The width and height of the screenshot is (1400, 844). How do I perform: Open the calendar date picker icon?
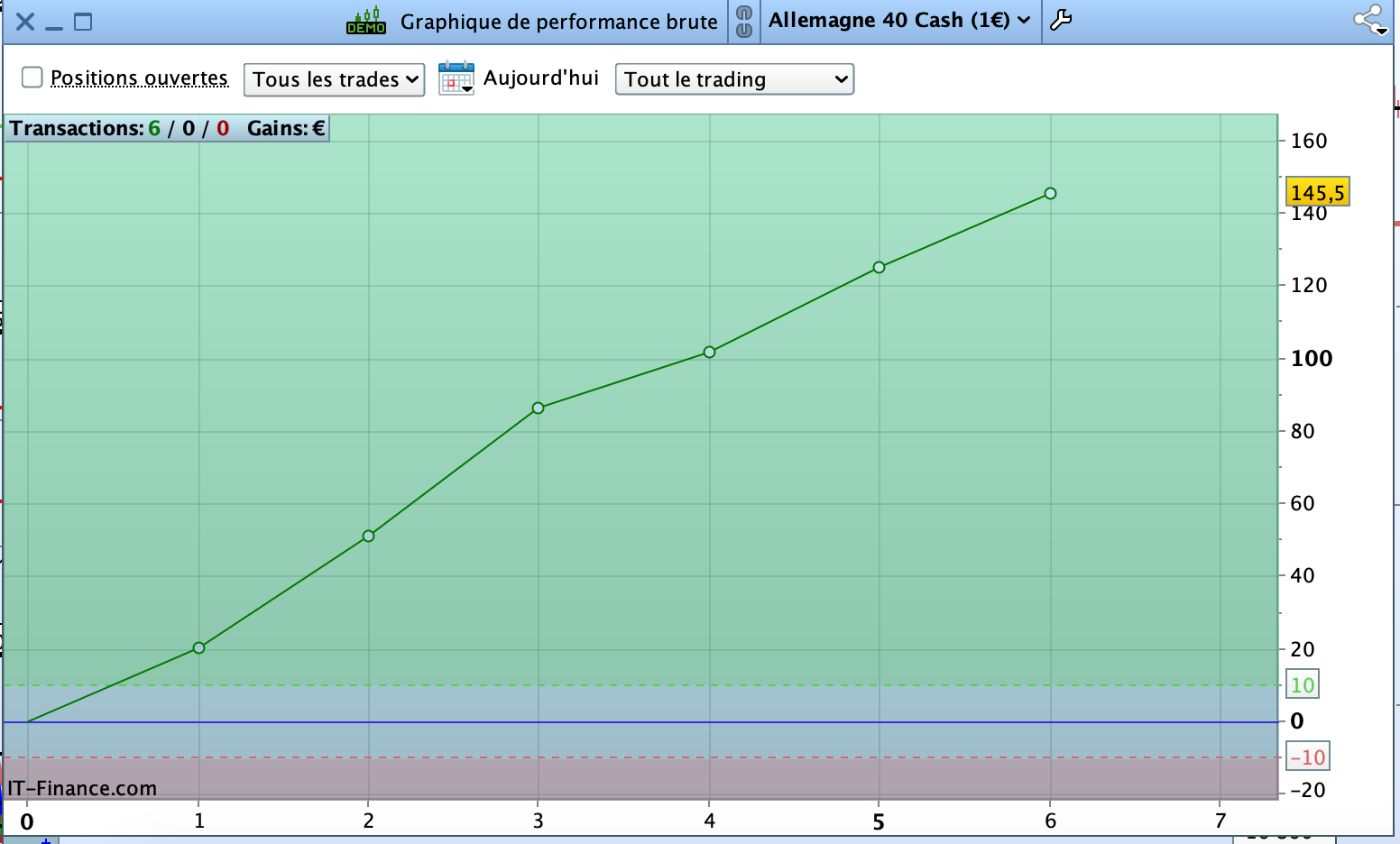point(456,78)
